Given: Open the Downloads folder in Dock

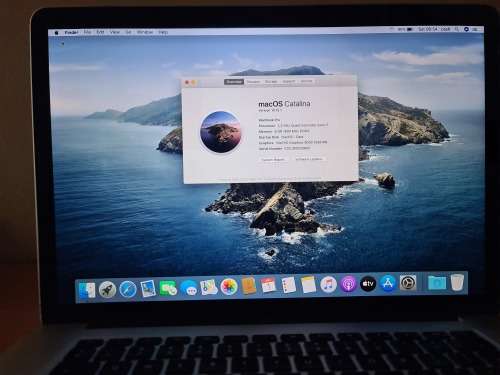Looking at the screenshot, I should pos(437,282).
